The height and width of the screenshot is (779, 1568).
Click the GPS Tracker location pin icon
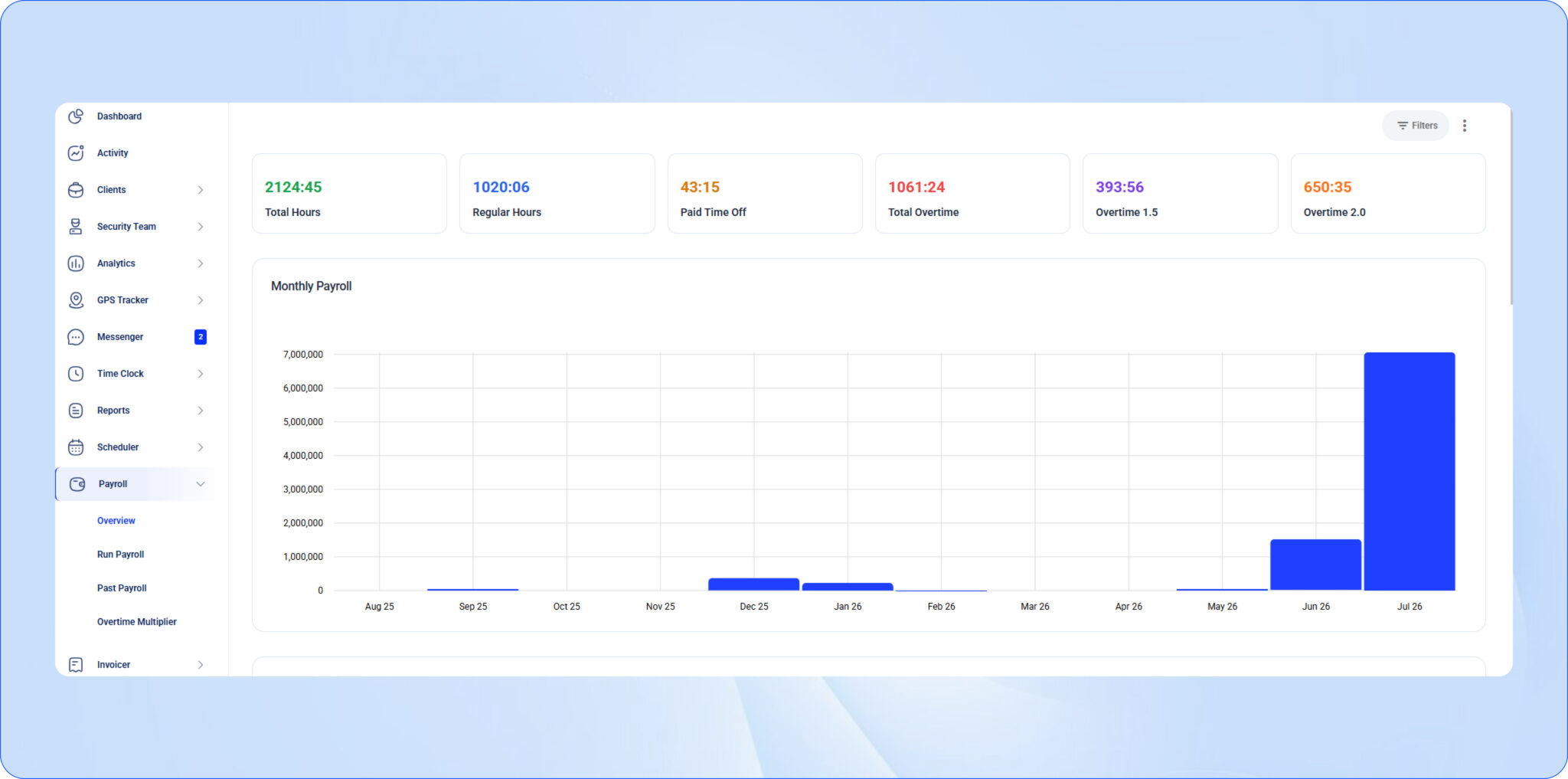76,300
